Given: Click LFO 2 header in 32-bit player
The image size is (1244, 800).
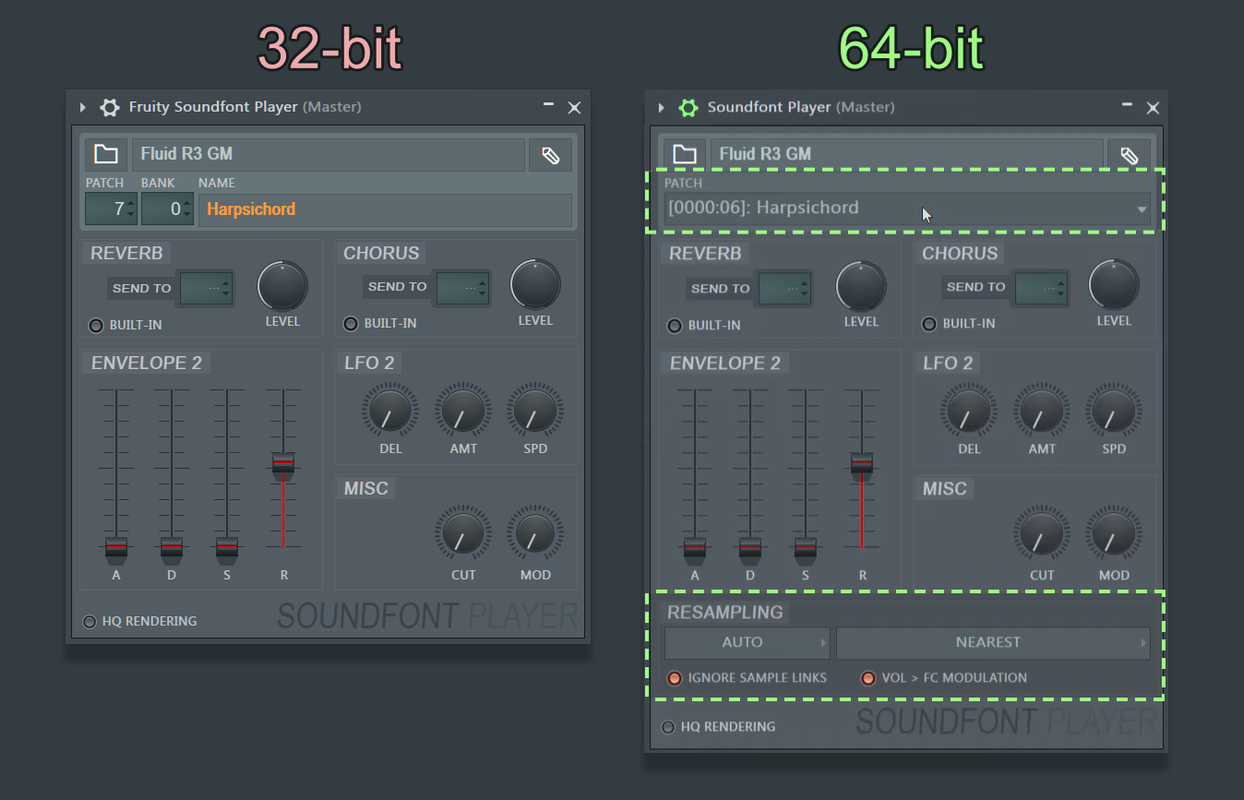Looking at the screenshot, I should [x=370, y=363].
